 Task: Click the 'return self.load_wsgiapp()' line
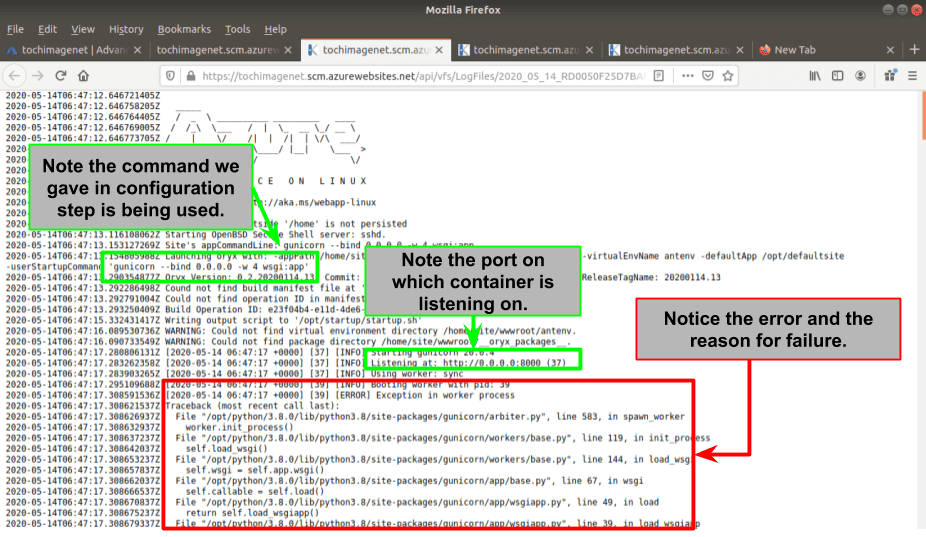pyautogui.click(x=252, y=513)
